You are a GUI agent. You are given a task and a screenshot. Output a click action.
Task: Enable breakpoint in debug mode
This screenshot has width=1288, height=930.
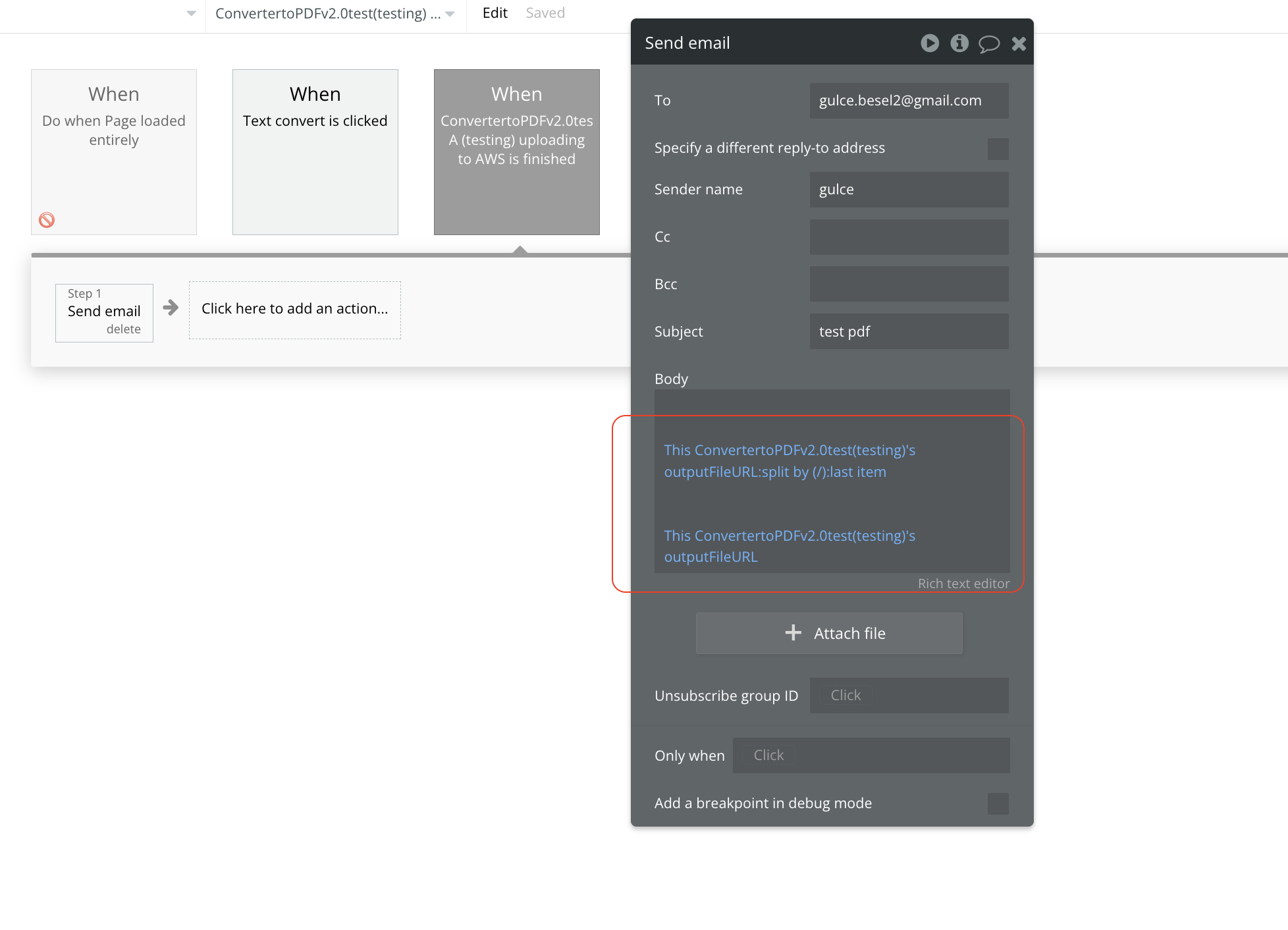[998, 804]
